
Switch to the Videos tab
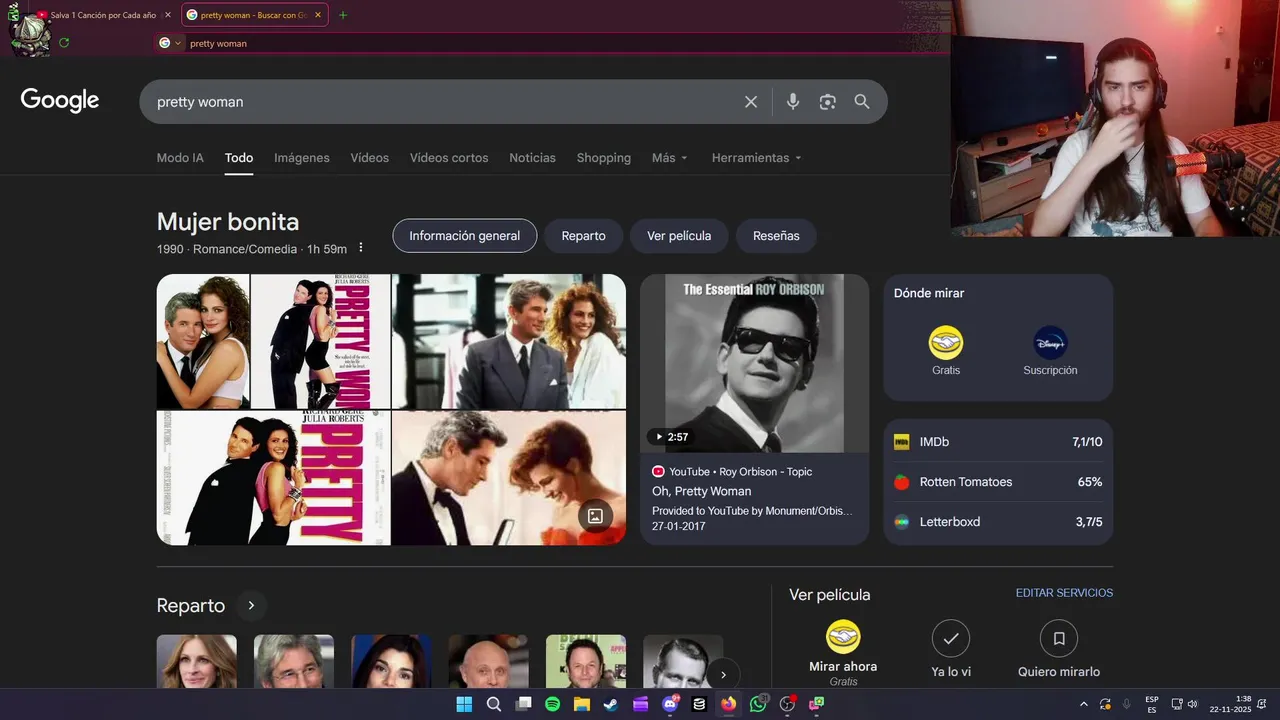pyautogui.click(x=369, y=158)
